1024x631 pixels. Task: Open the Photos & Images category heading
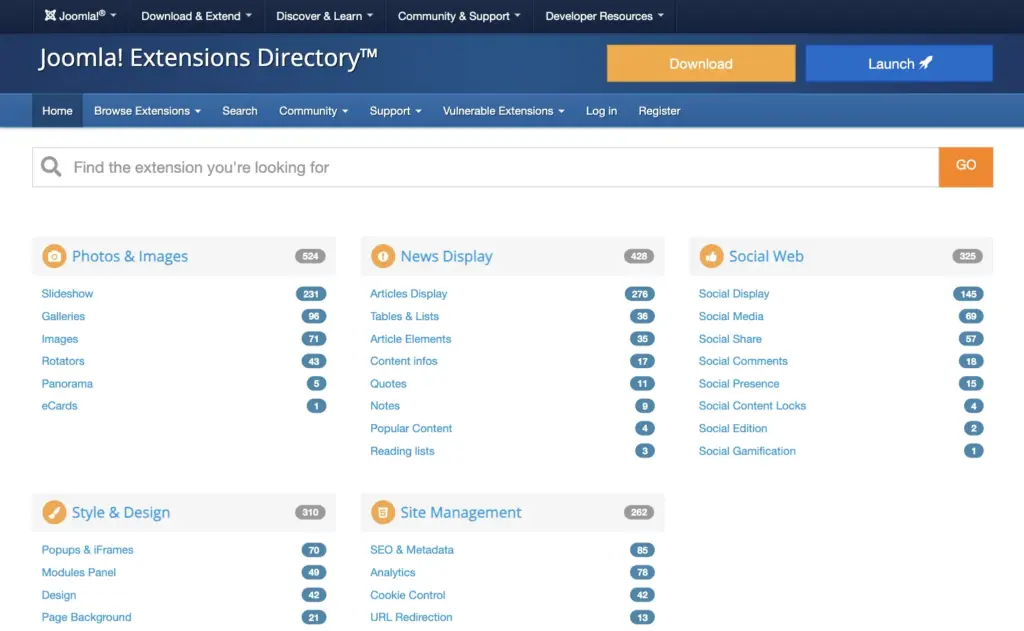coord(129,256)
